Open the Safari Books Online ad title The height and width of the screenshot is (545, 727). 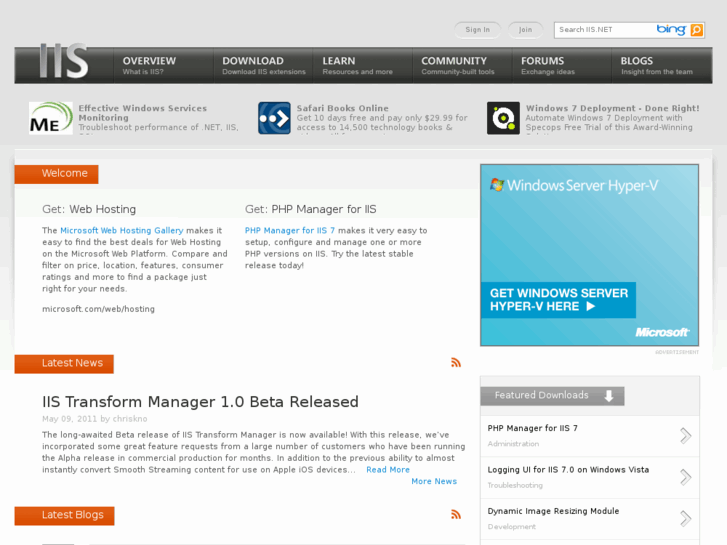pyautogui.click(x=343, y=108)
